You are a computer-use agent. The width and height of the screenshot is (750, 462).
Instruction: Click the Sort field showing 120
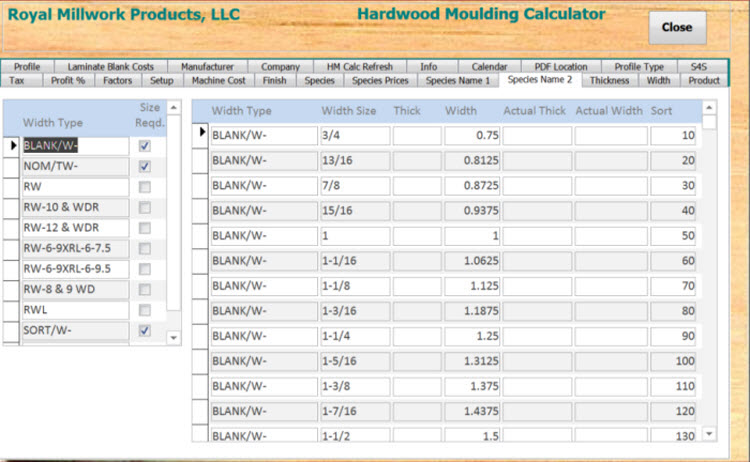click(673, 411)
